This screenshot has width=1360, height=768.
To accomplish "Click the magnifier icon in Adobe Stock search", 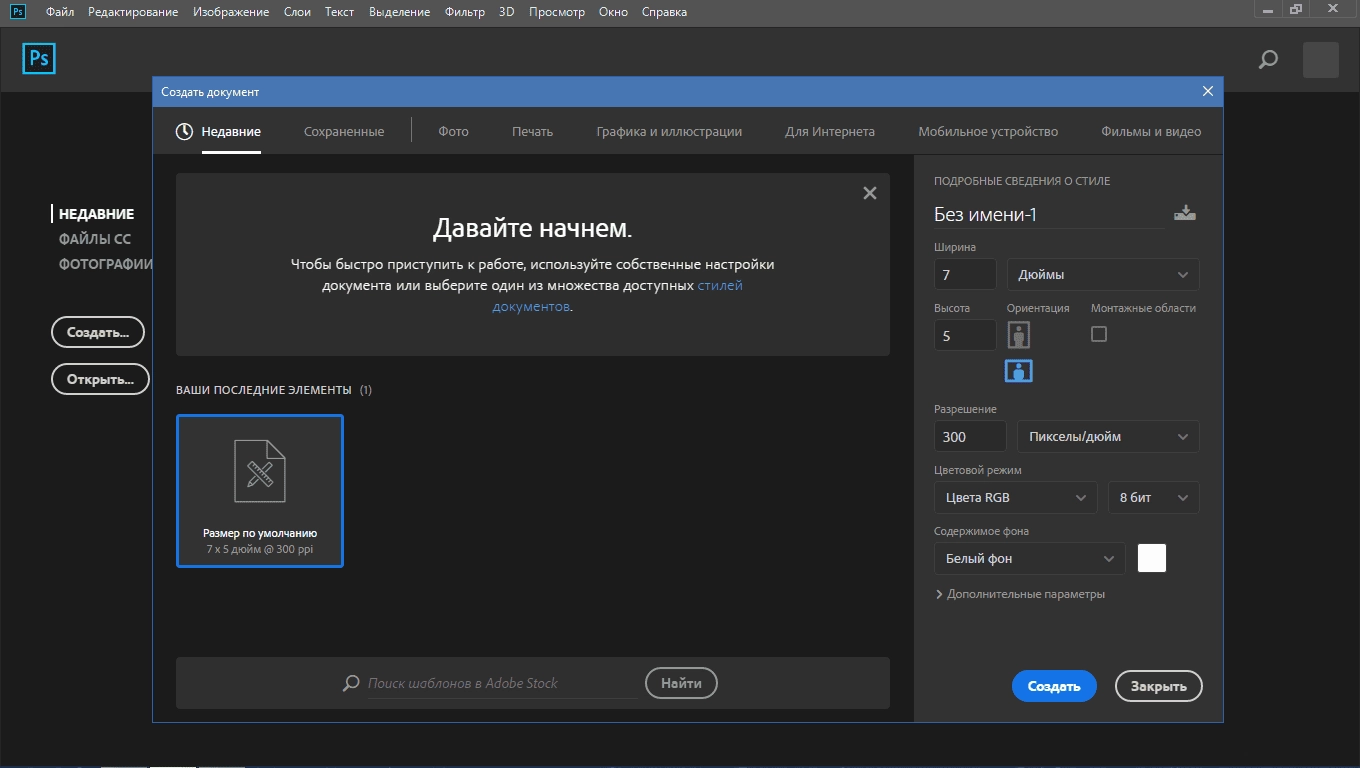I will (x=351, y=683).
